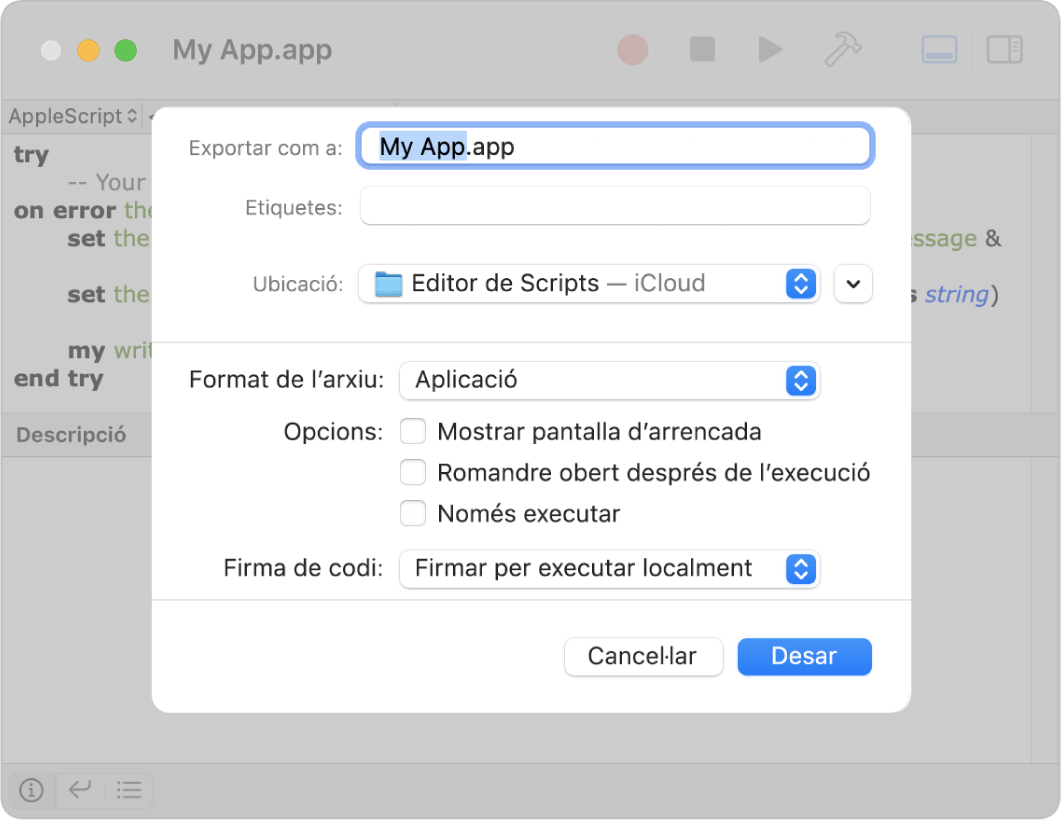Show script description via the info icon
Image resolution: width=1061 pixels, height=822 pixels.
point(30,790)
